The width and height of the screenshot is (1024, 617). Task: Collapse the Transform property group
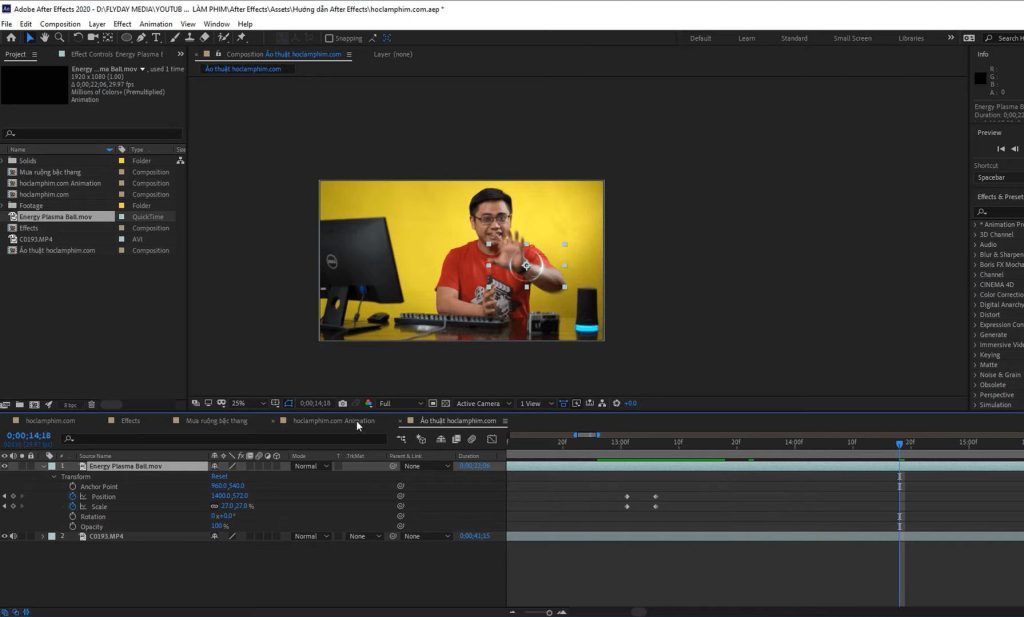(x=54, y=476)
